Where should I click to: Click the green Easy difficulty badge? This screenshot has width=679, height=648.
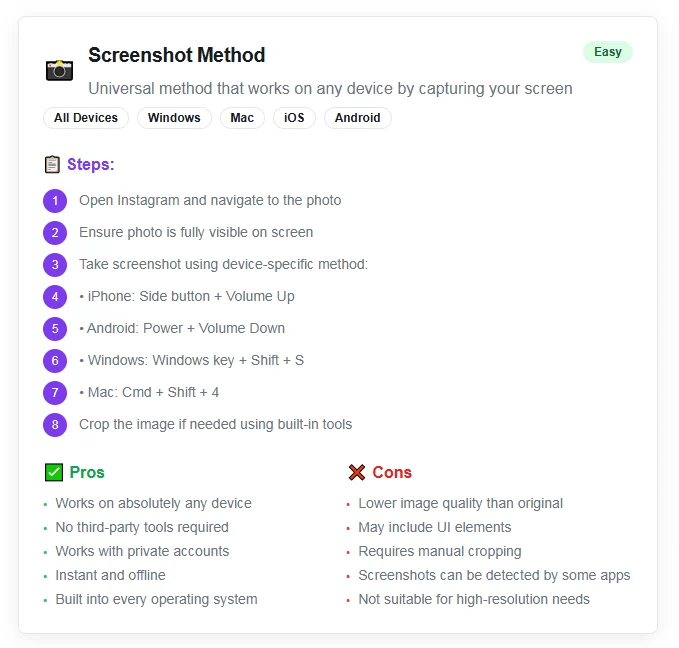point(608,52)
